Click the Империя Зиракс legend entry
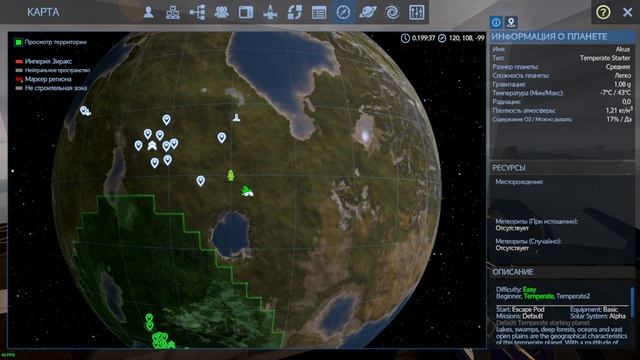 48,61
